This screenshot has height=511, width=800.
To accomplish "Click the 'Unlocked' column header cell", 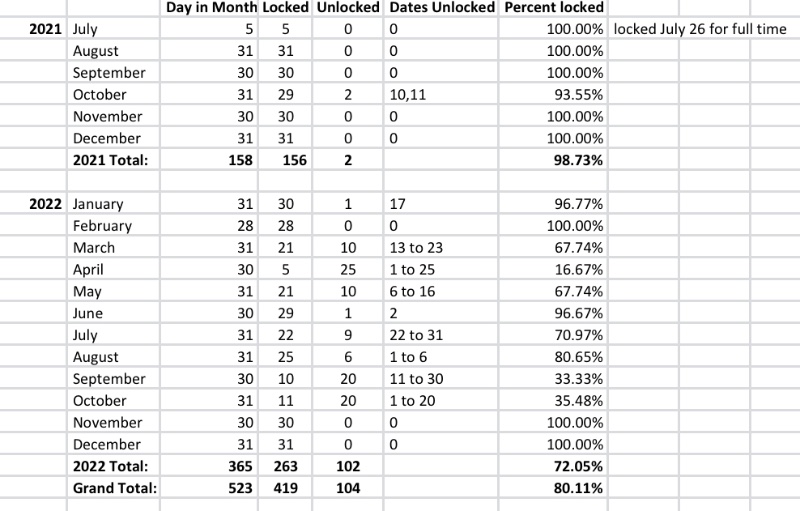I will click(348, 8).
